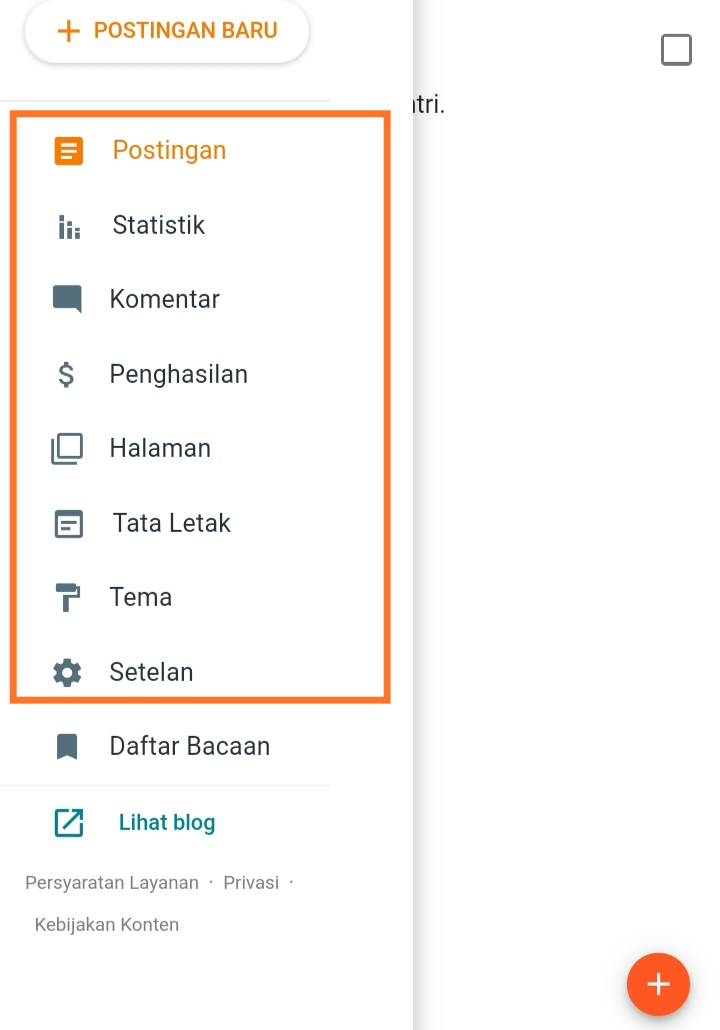
Task: Open the Halaman menu label
Action: coord(160,449)
